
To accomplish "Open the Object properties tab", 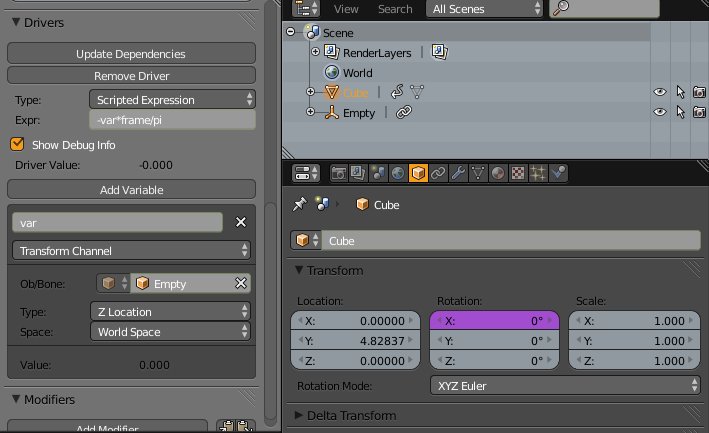I will [418, 173].
